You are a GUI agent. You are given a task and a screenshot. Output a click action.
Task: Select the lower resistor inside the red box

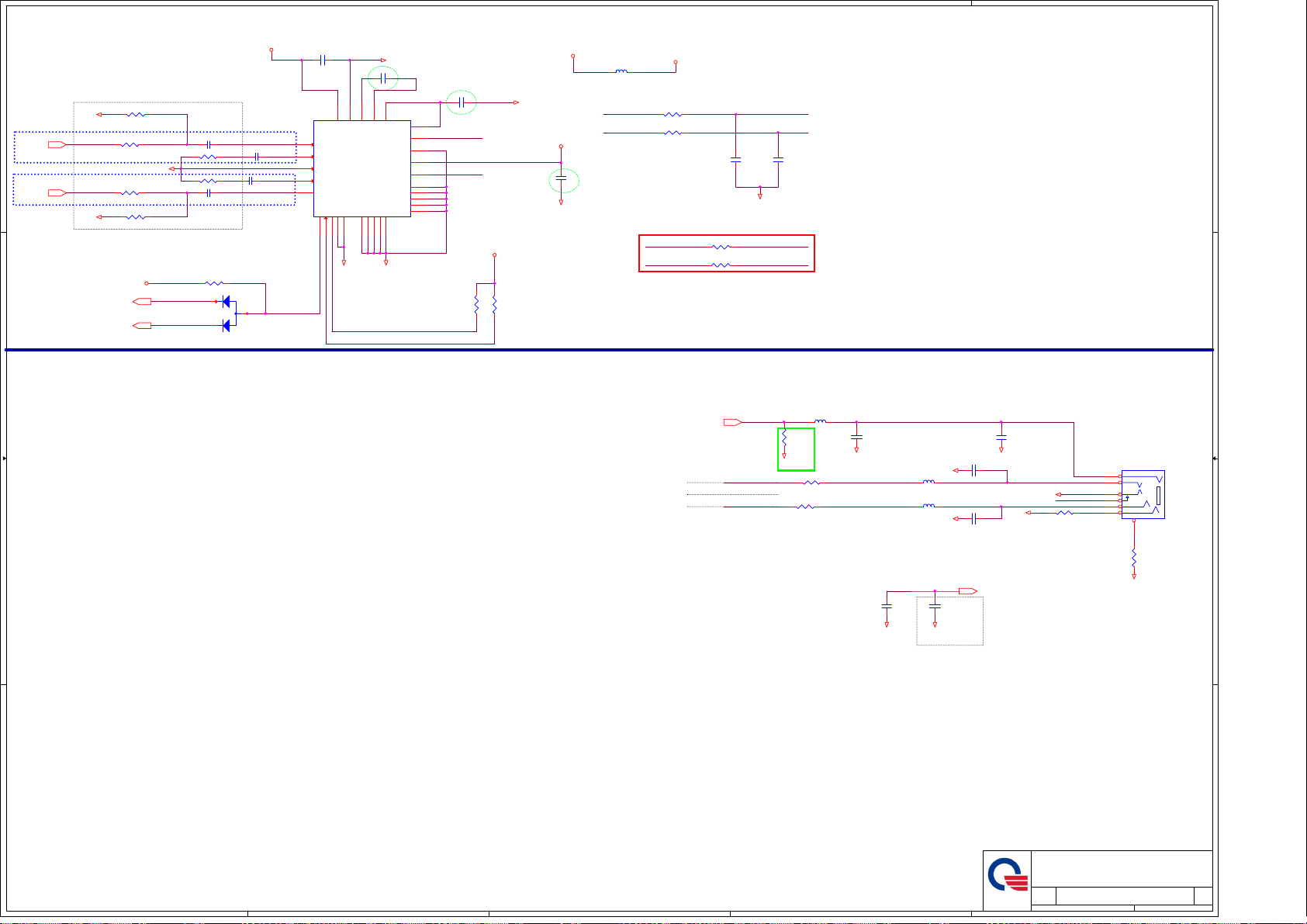[x=721, y=265]
